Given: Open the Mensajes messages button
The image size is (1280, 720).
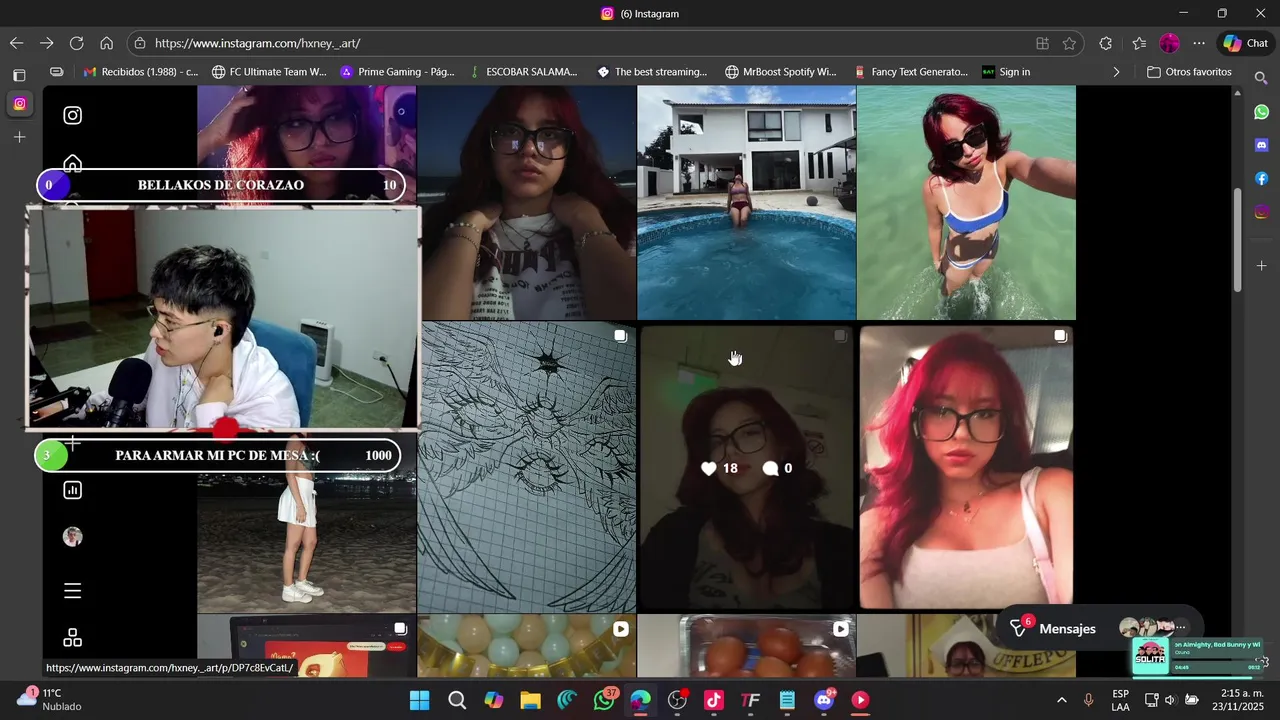Looking at the screenshot, I should click(1053, 628).
